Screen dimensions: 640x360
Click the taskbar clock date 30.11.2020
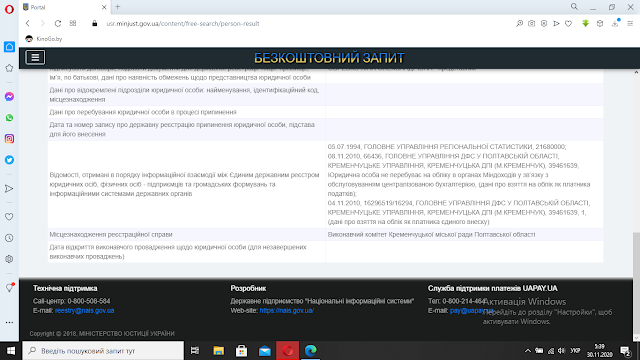point(600,355)
